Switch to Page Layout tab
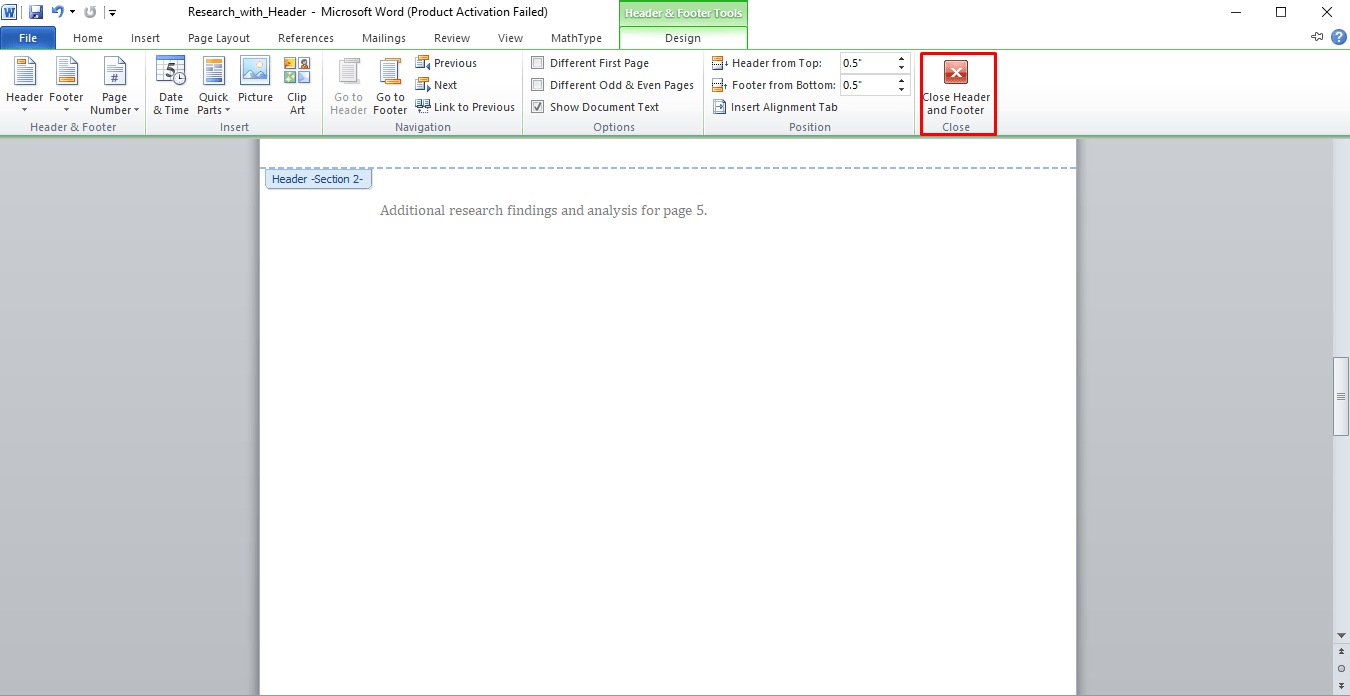Screen dimensions: 1350x696 point(219,38)
